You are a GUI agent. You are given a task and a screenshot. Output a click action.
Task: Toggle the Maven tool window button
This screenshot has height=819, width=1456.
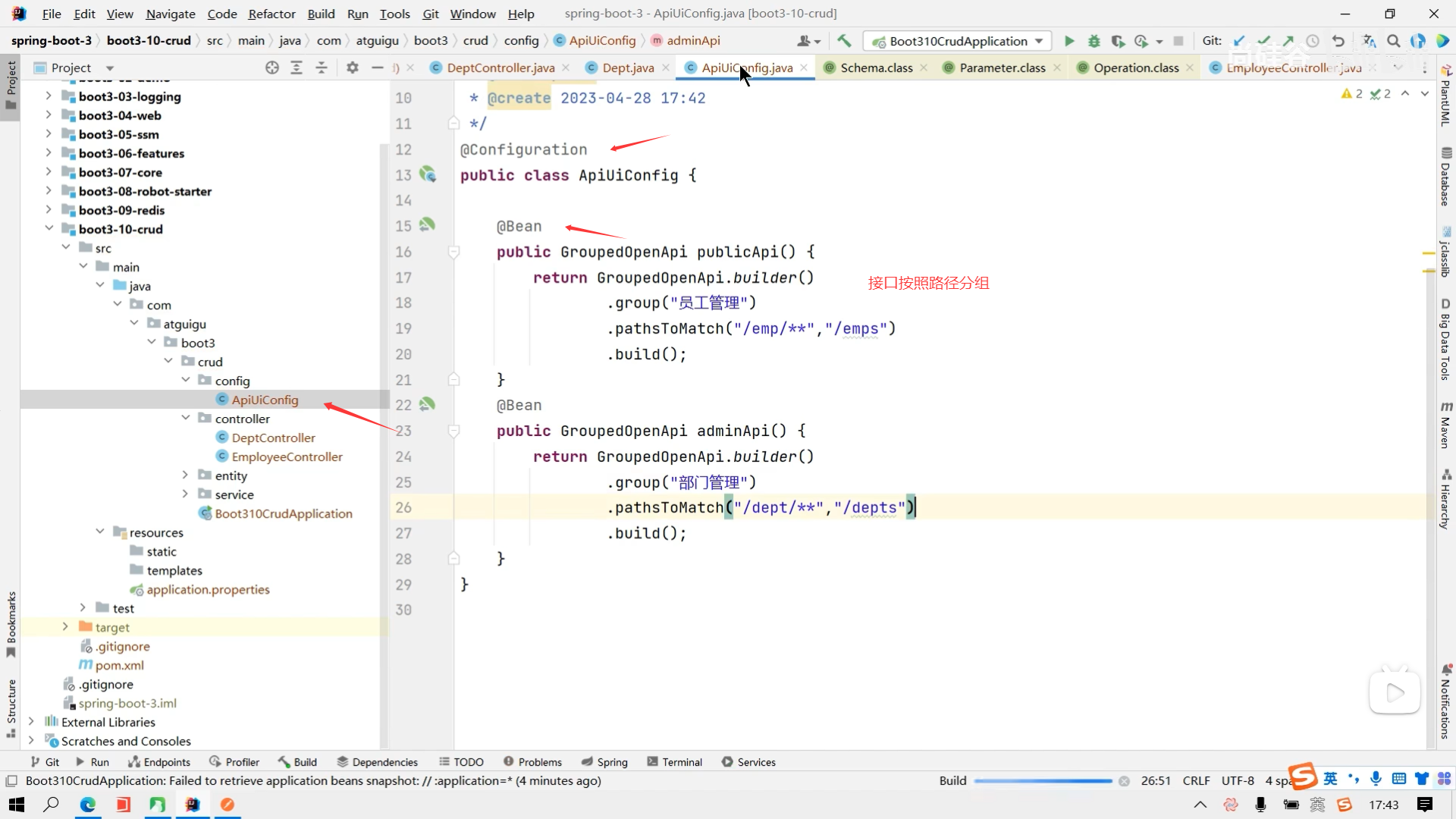coord(1445,426)
